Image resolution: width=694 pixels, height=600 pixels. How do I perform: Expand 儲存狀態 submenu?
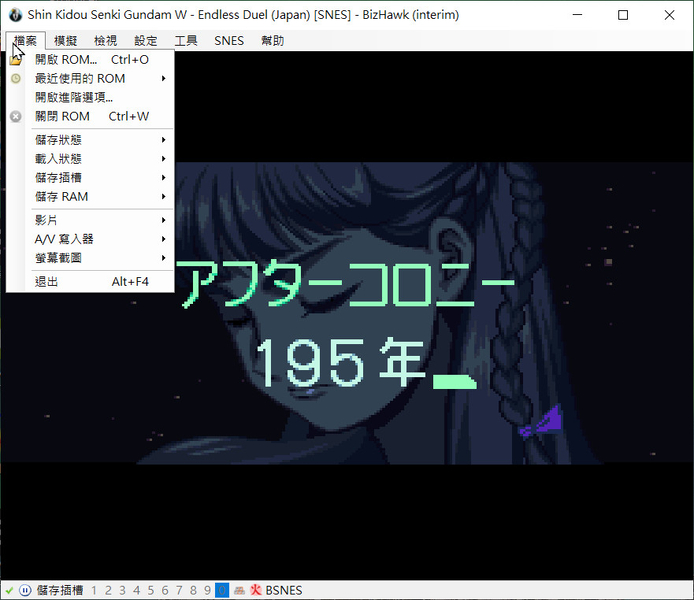[x=90, y=140]
